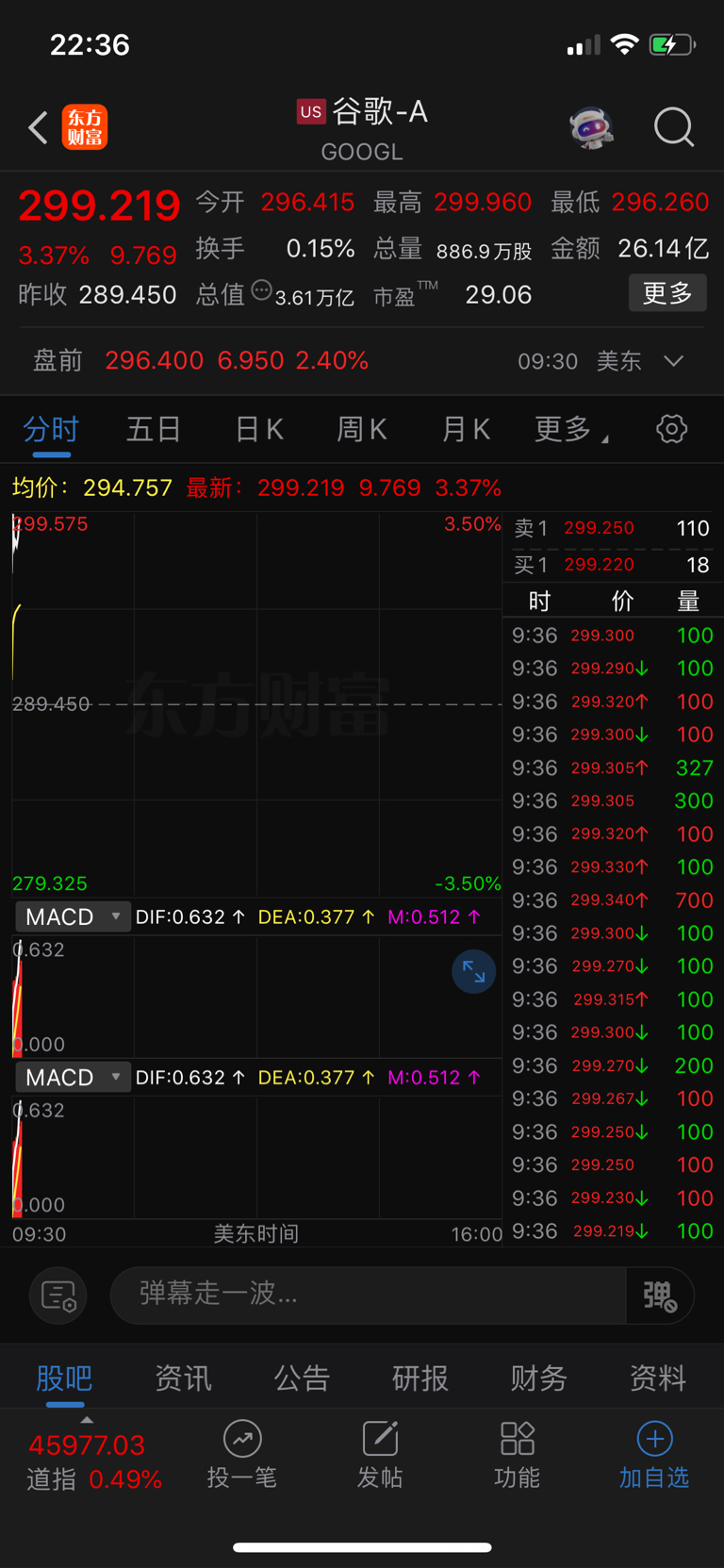Open the barrage list settings icon

[x=58, y=1296]
